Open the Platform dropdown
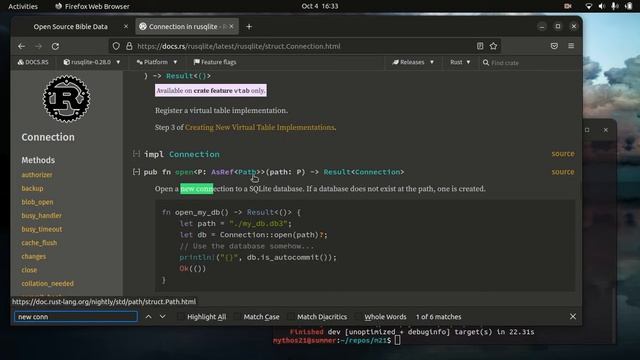The width and height of the screenshot is (640, 360). pos(157,62)
